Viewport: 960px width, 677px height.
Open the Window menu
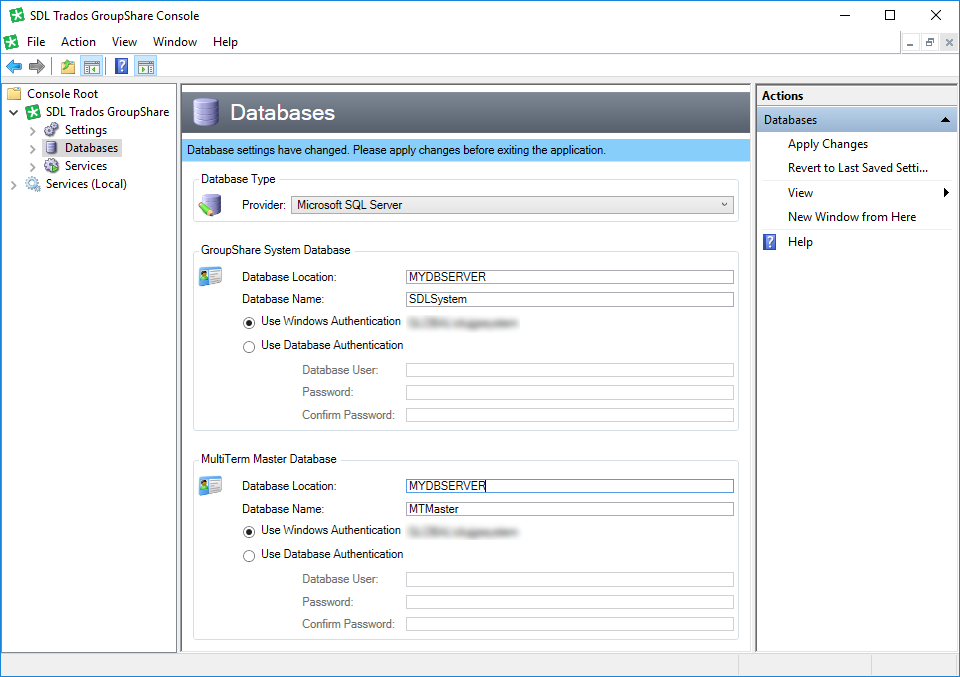(174, 42)
